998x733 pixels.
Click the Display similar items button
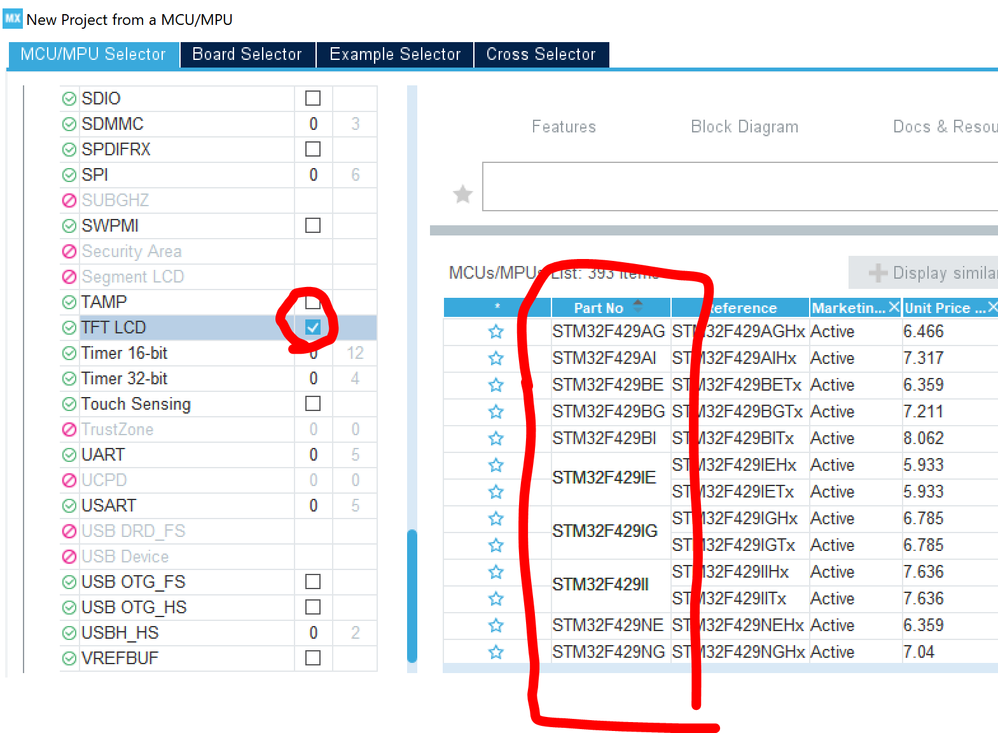(924, 273)
